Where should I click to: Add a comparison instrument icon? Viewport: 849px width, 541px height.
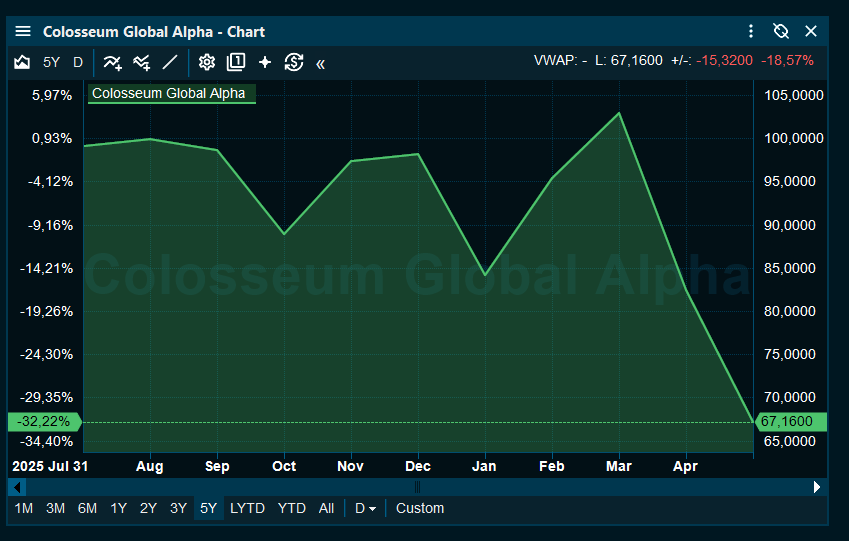coord(142,63)
